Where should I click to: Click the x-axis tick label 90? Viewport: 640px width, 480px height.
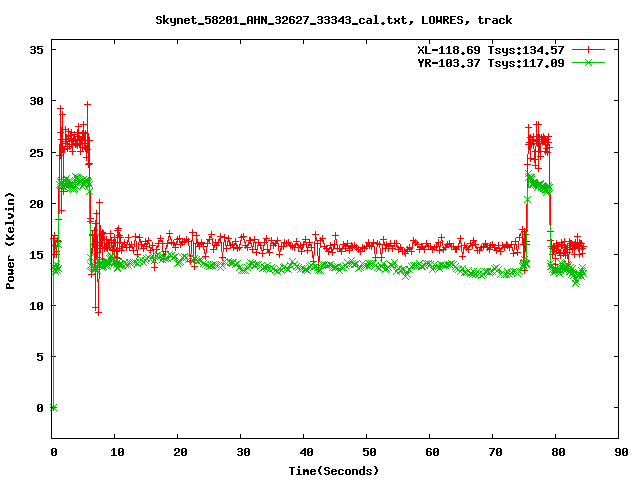(x=621, y=452)
